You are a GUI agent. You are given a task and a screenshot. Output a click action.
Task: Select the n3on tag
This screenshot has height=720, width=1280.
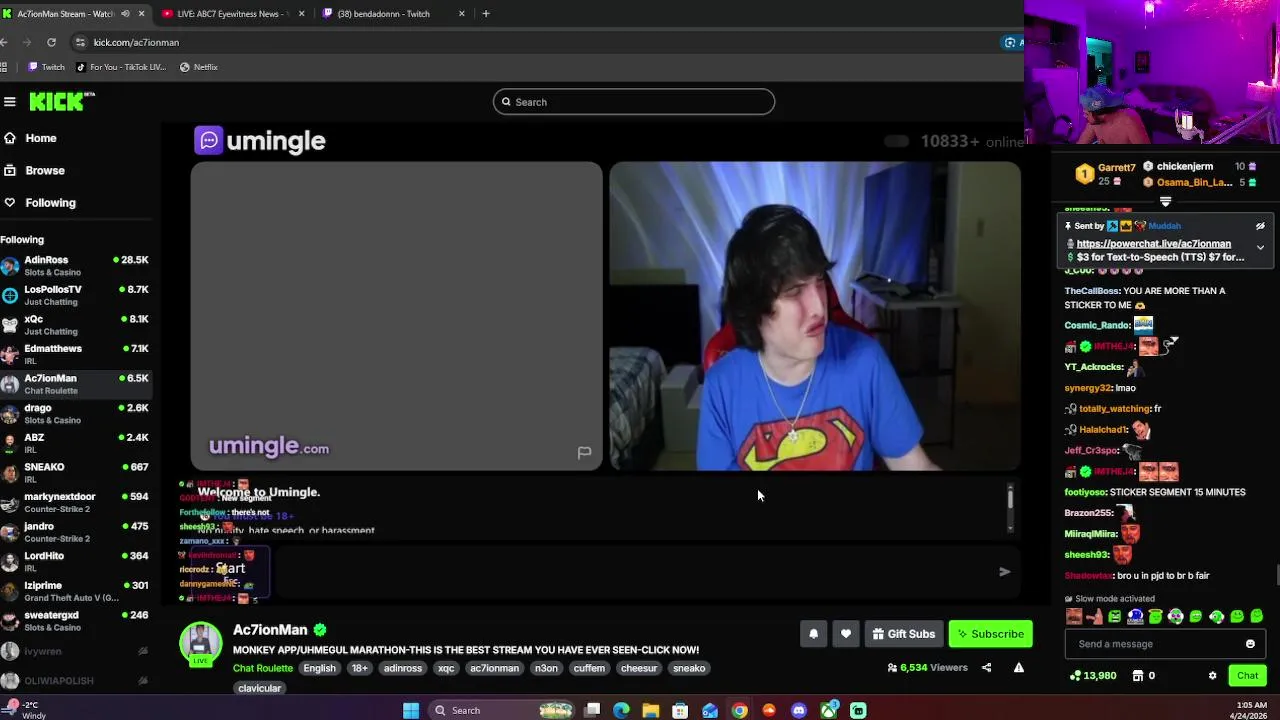coord(546,668)
